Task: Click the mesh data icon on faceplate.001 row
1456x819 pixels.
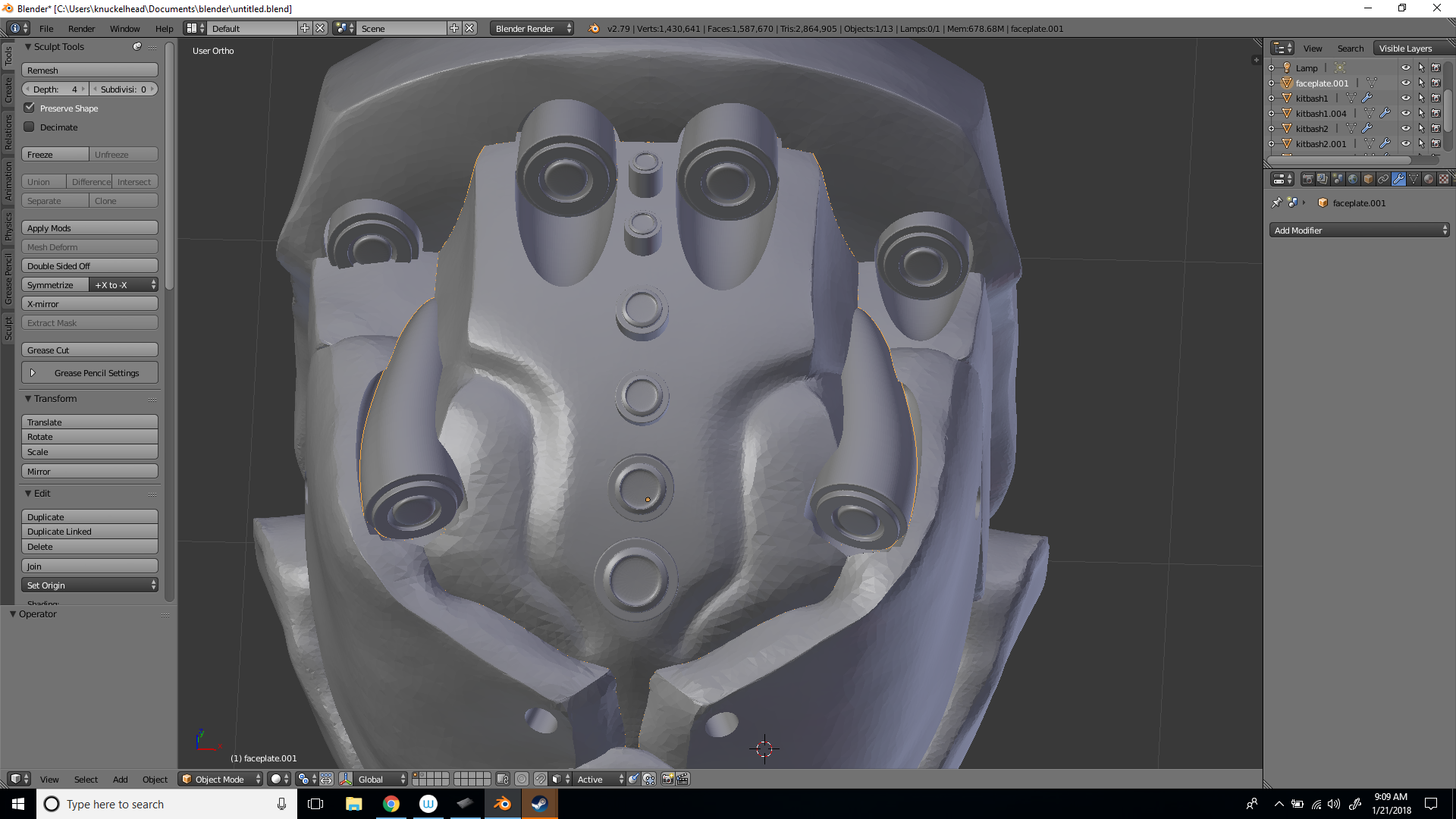Action: click(x=1371, y=83)
